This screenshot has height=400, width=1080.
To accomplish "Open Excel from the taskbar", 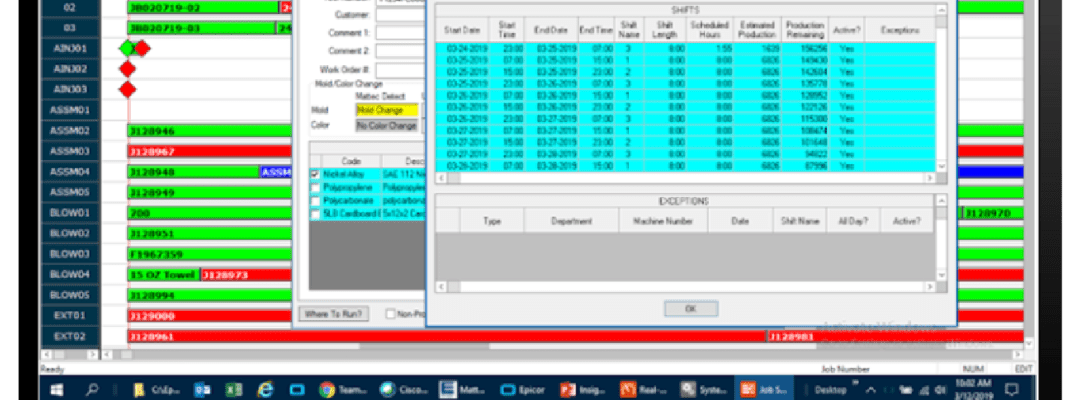I will click(233, 390).
